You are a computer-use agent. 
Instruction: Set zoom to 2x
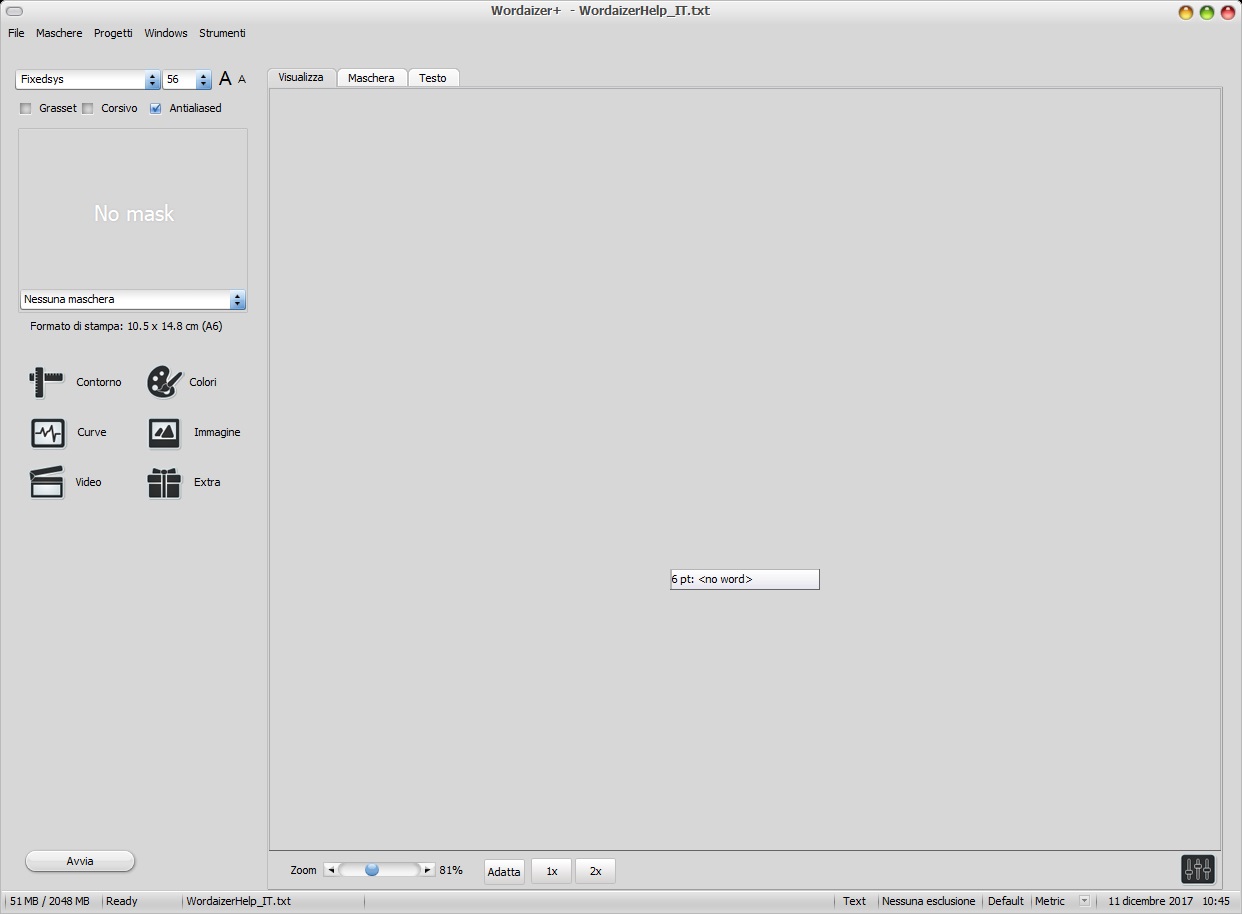(595, 871)
